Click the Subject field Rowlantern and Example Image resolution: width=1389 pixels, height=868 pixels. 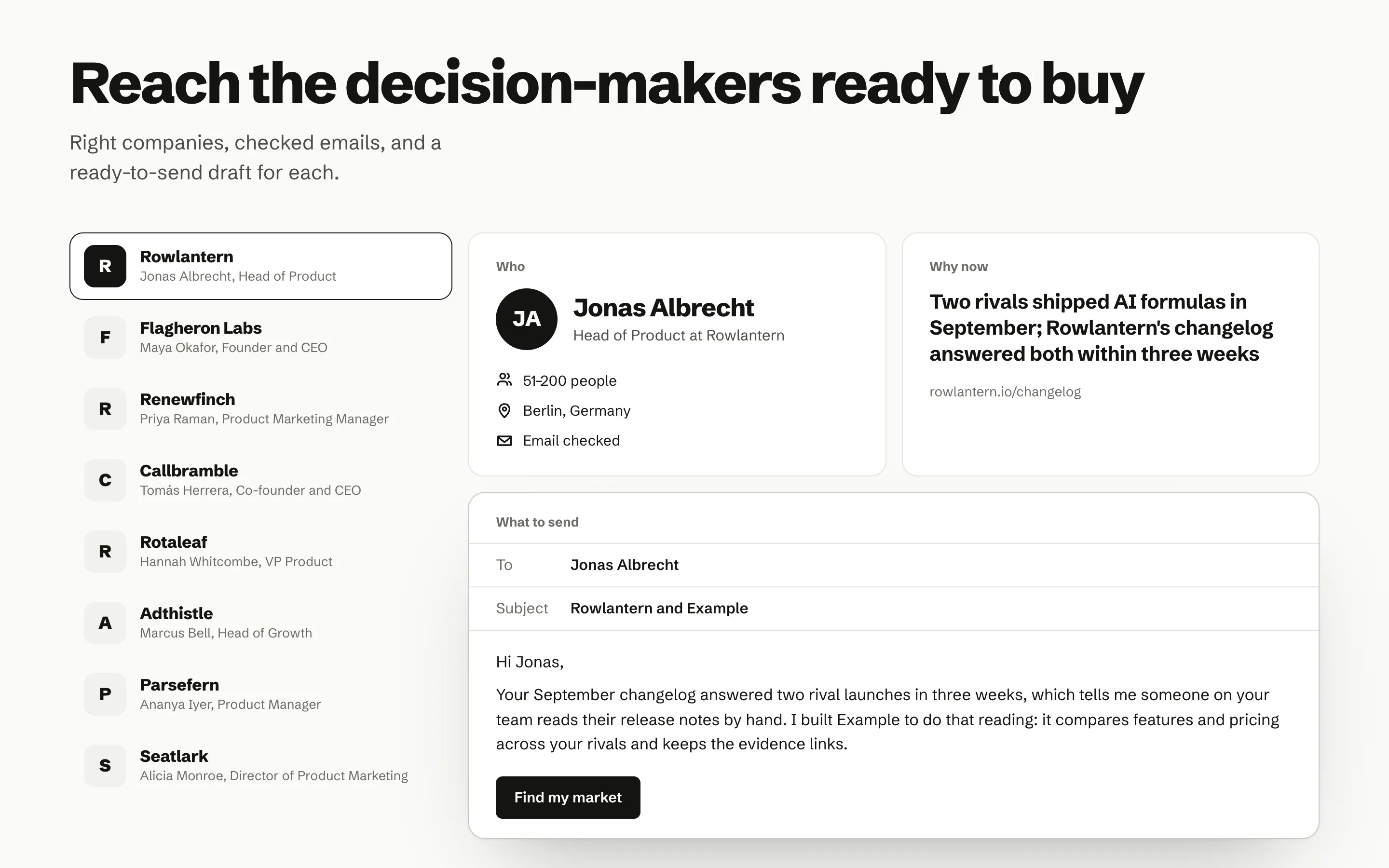(893, 609)
